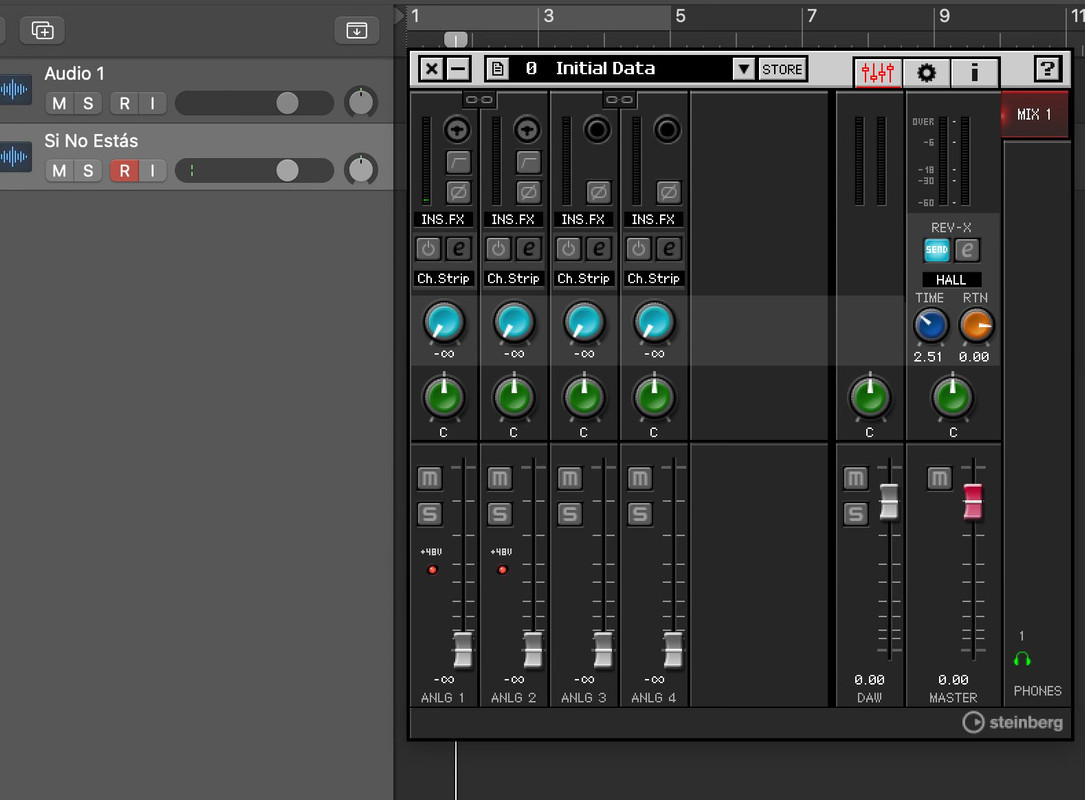Invert phase on ANLG 1 channel

coord(458,192)
